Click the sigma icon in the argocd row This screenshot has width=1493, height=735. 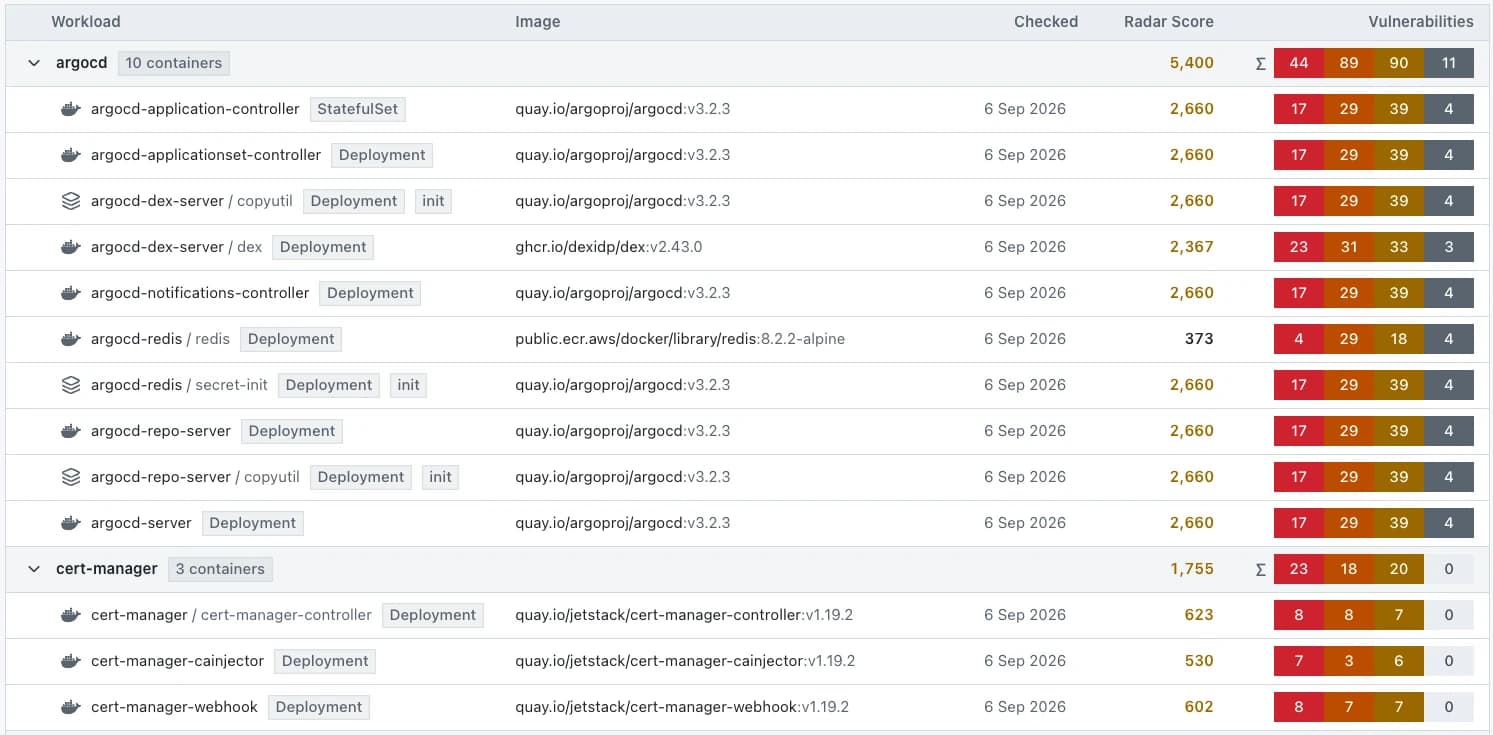pos(1260,63)
